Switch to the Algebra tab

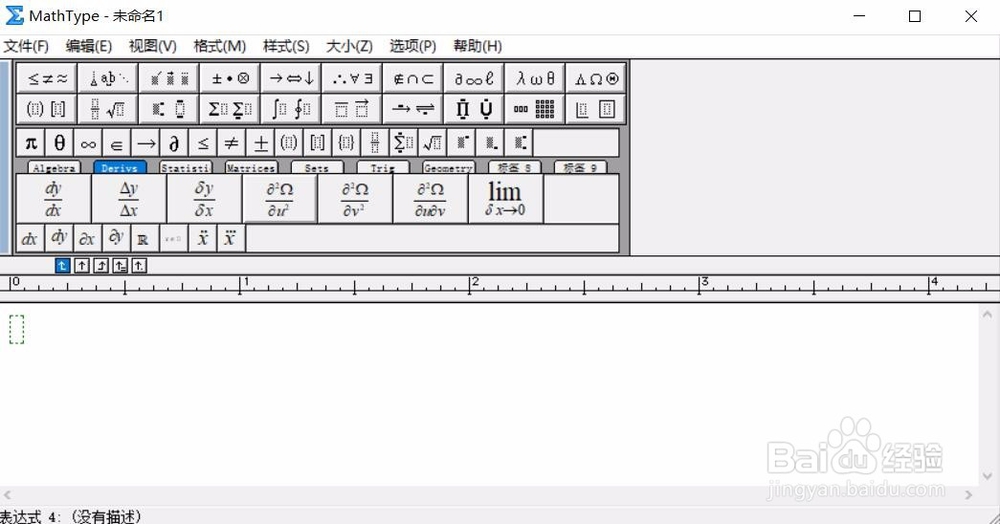pos(55,168)
